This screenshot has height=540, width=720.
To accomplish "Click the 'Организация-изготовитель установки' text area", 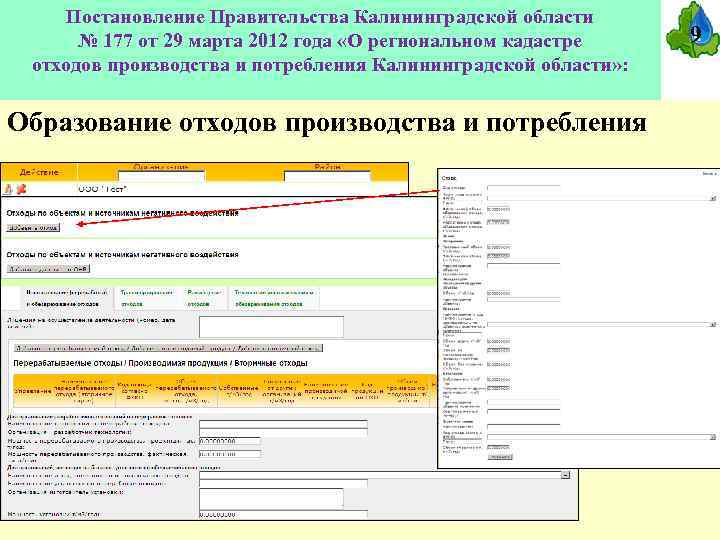I will [271, 499].
